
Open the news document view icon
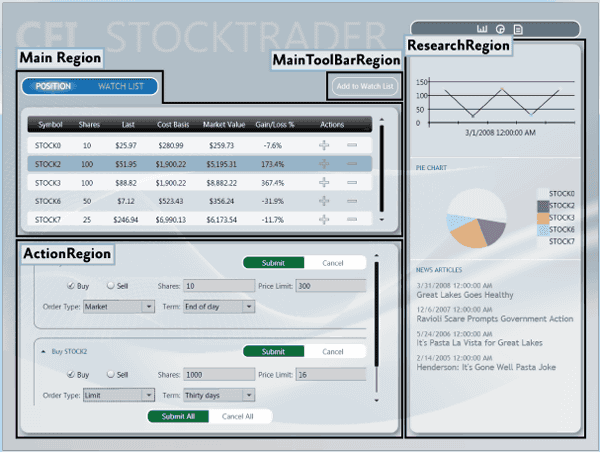tap(518, 29)
